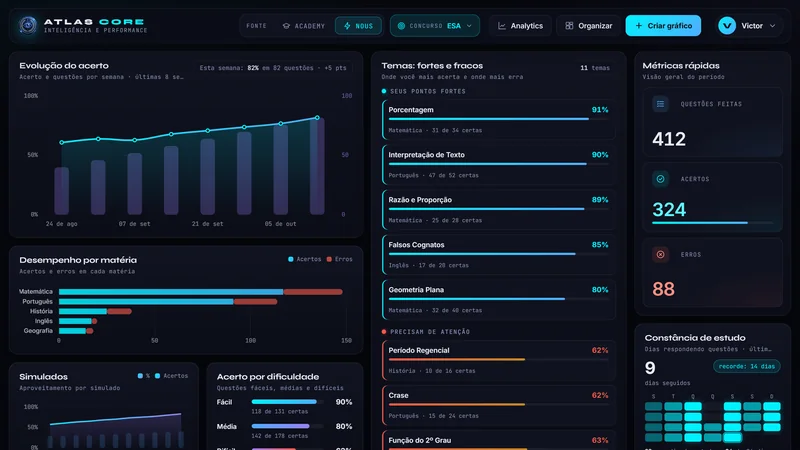The height and width of the screenshot is (450, 800).
Task: Click the globe icon in Concurso selector
Action: click(401, 26)
